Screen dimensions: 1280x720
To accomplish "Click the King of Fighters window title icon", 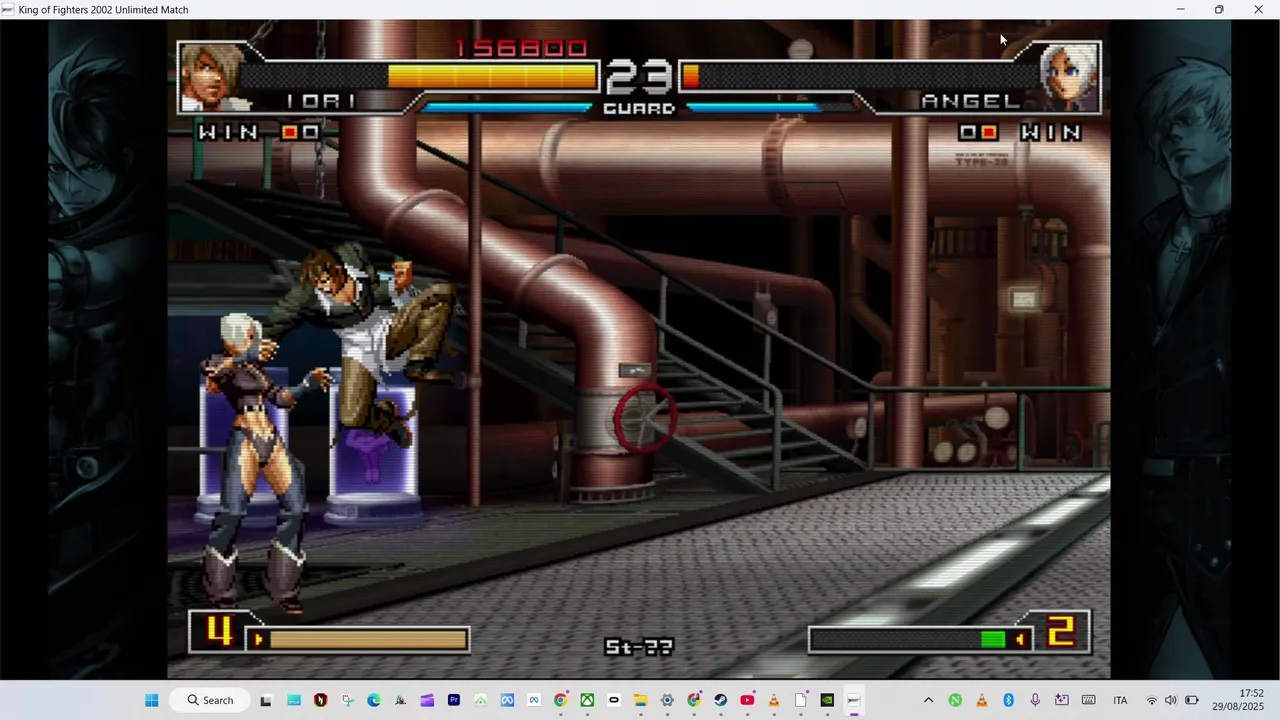I will click(8, 9).
